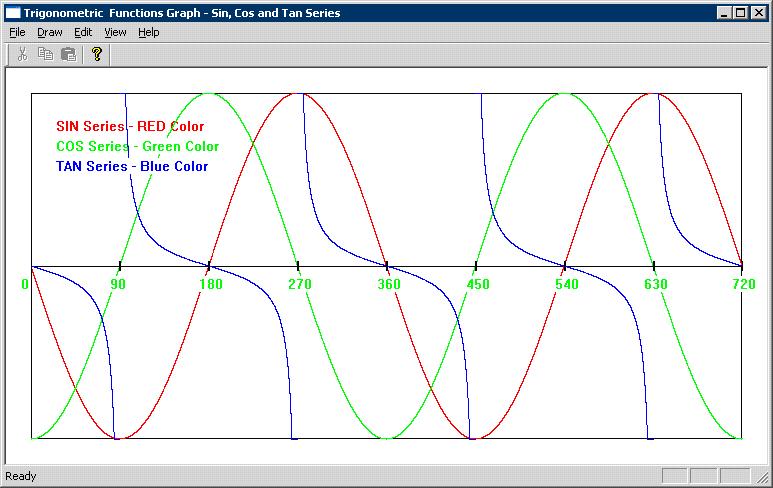Screen dimensions: 773x488
Task: Click the 360 degree axis label
Action: [389, 284]
